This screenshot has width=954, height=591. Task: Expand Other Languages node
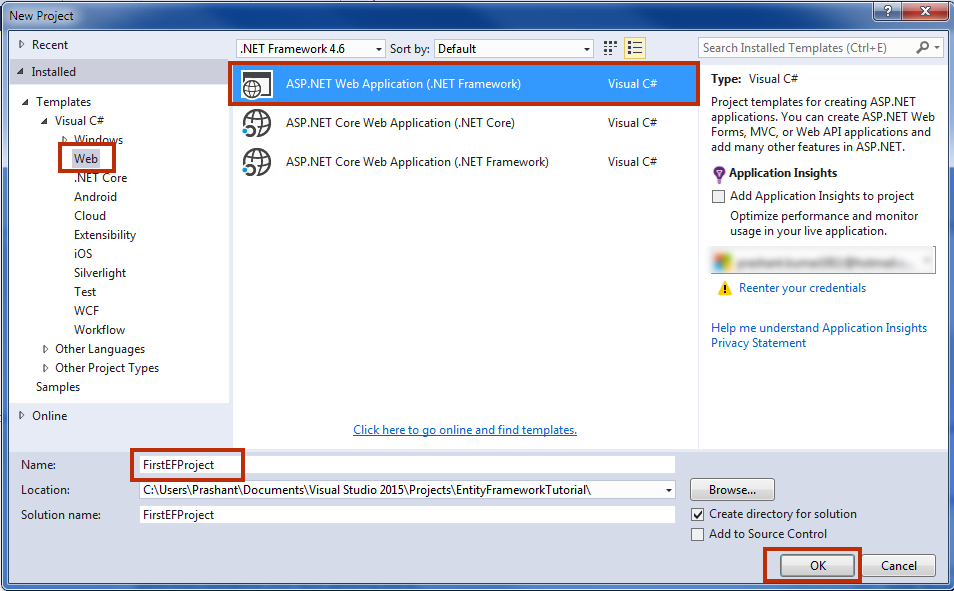pyautogui.click(x=46, y=349)
